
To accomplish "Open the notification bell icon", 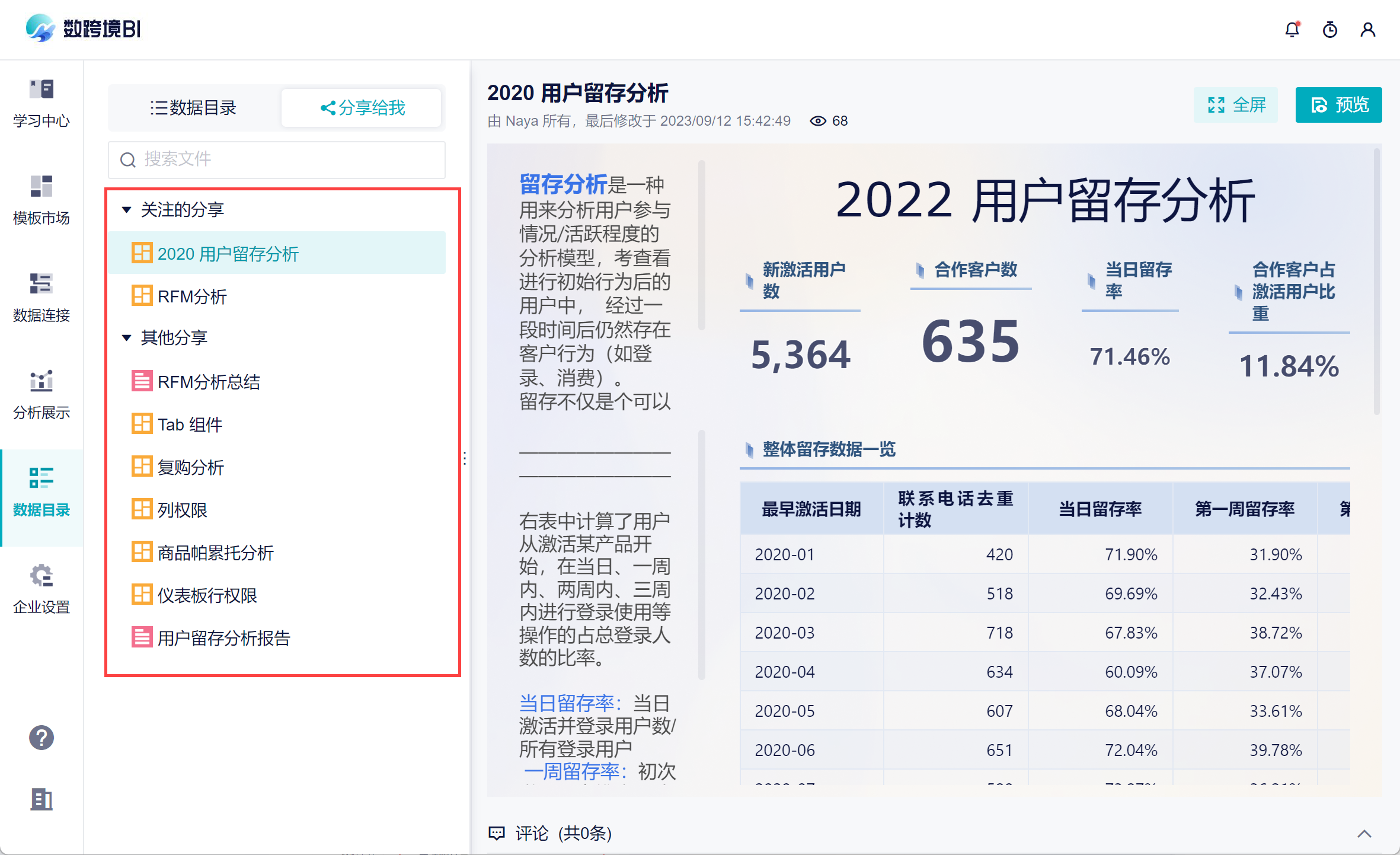I will pyautogui.click(x=1292, y=30).
